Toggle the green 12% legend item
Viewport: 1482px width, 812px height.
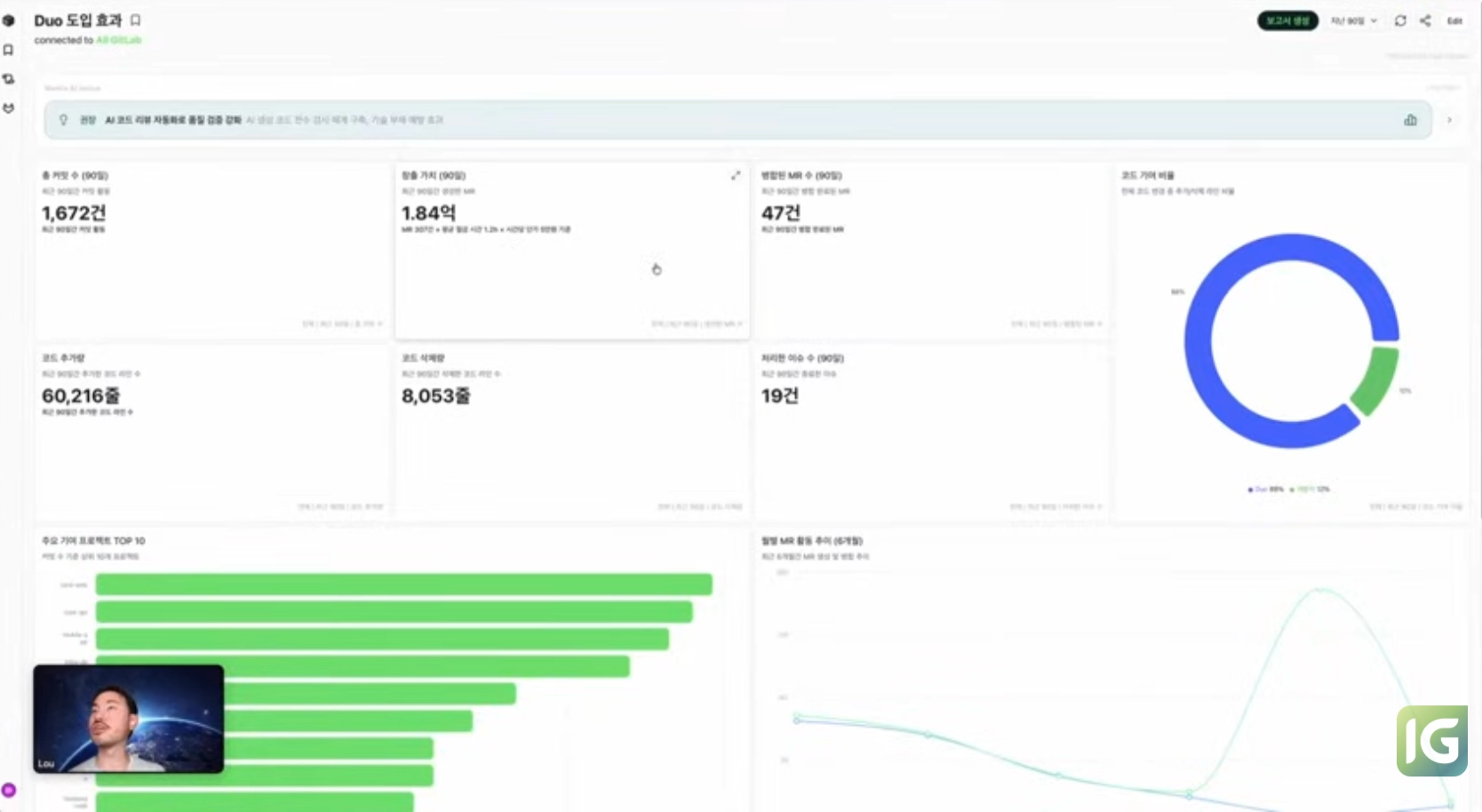(x=1311, y=490)
